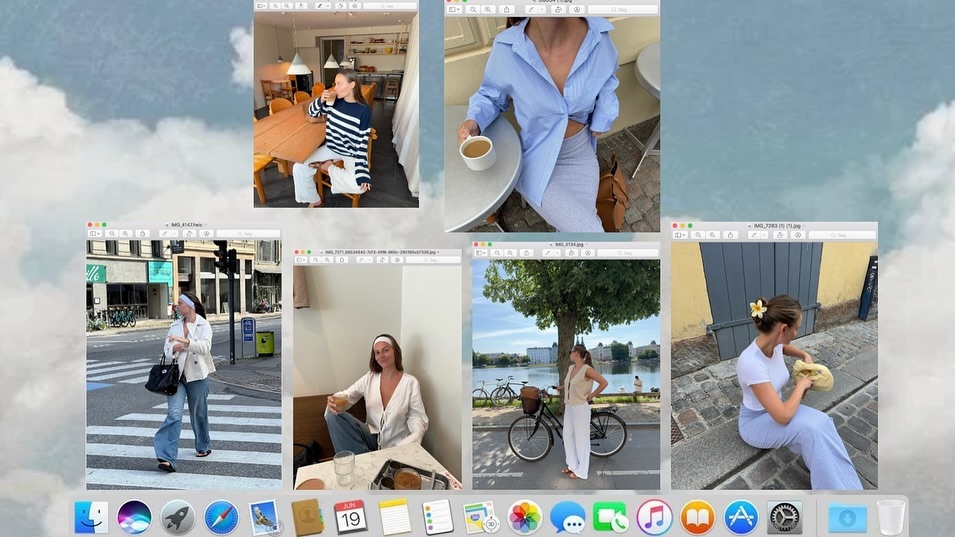Zoom out in the IMG_4147.heic window
The image size is (955, 537).
tap(111, 233)
